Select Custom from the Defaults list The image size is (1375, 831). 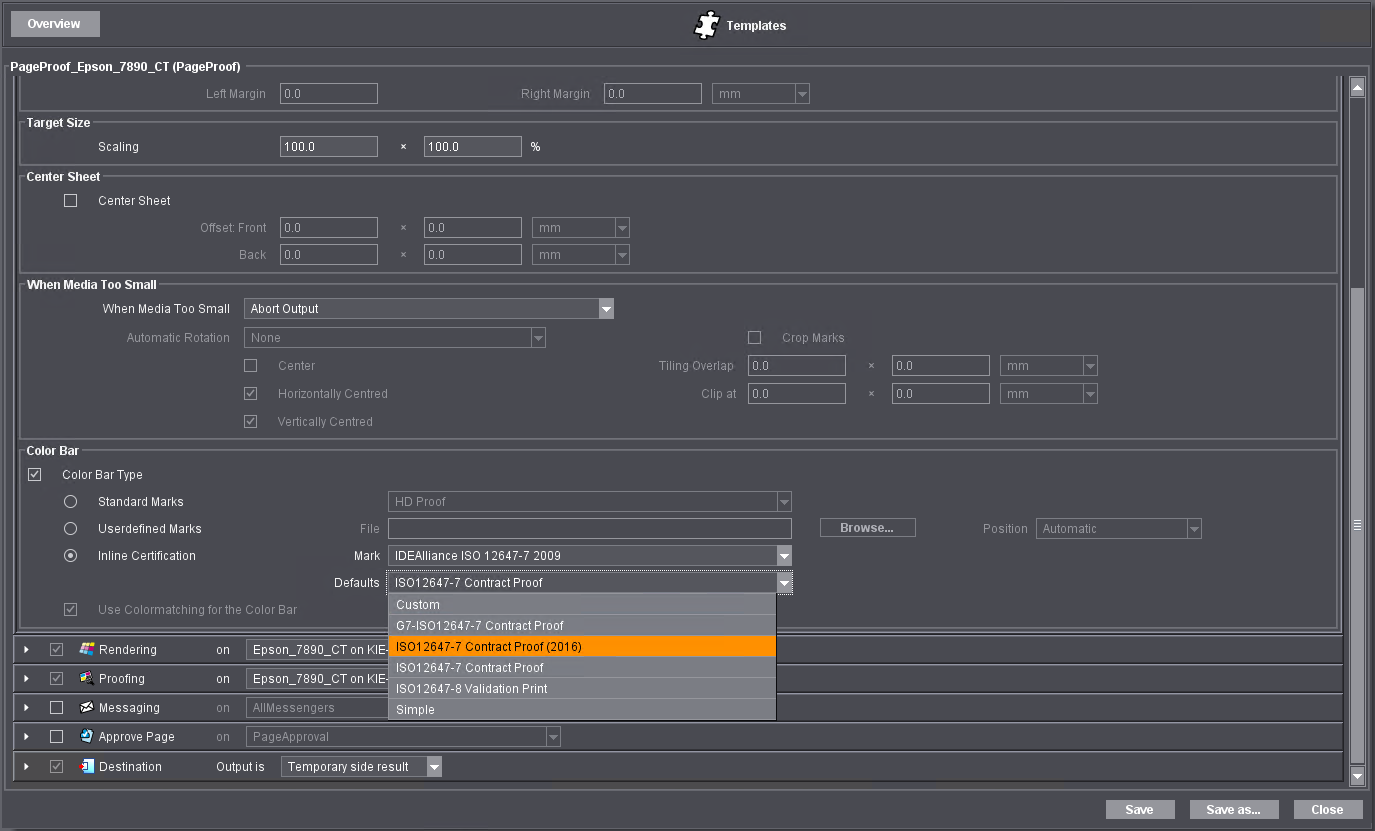pos(582,604)
